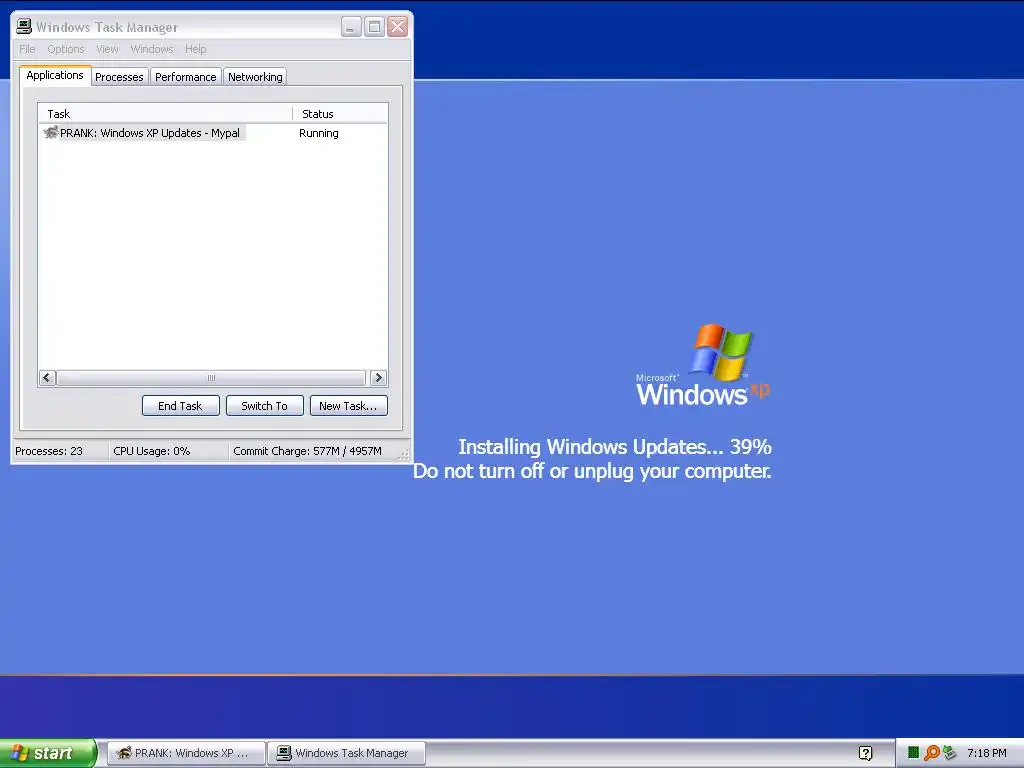
Task: Click the orange magnifier tray icon
Action: 931,753
